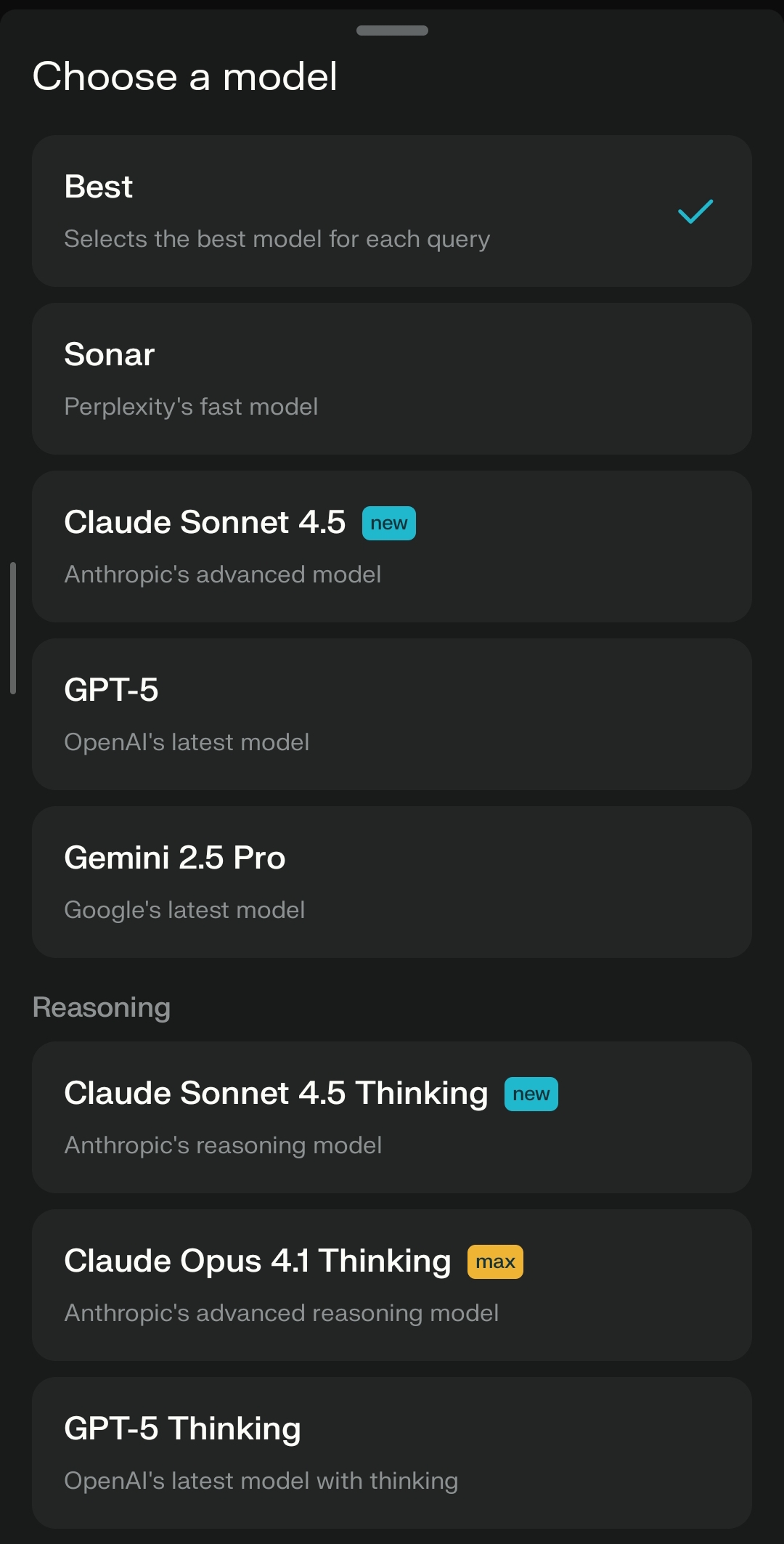The width and height of the screenshot is (784, 1544).
Task: Click the Reasoning section header
Action: click(x=102, y=1008)
